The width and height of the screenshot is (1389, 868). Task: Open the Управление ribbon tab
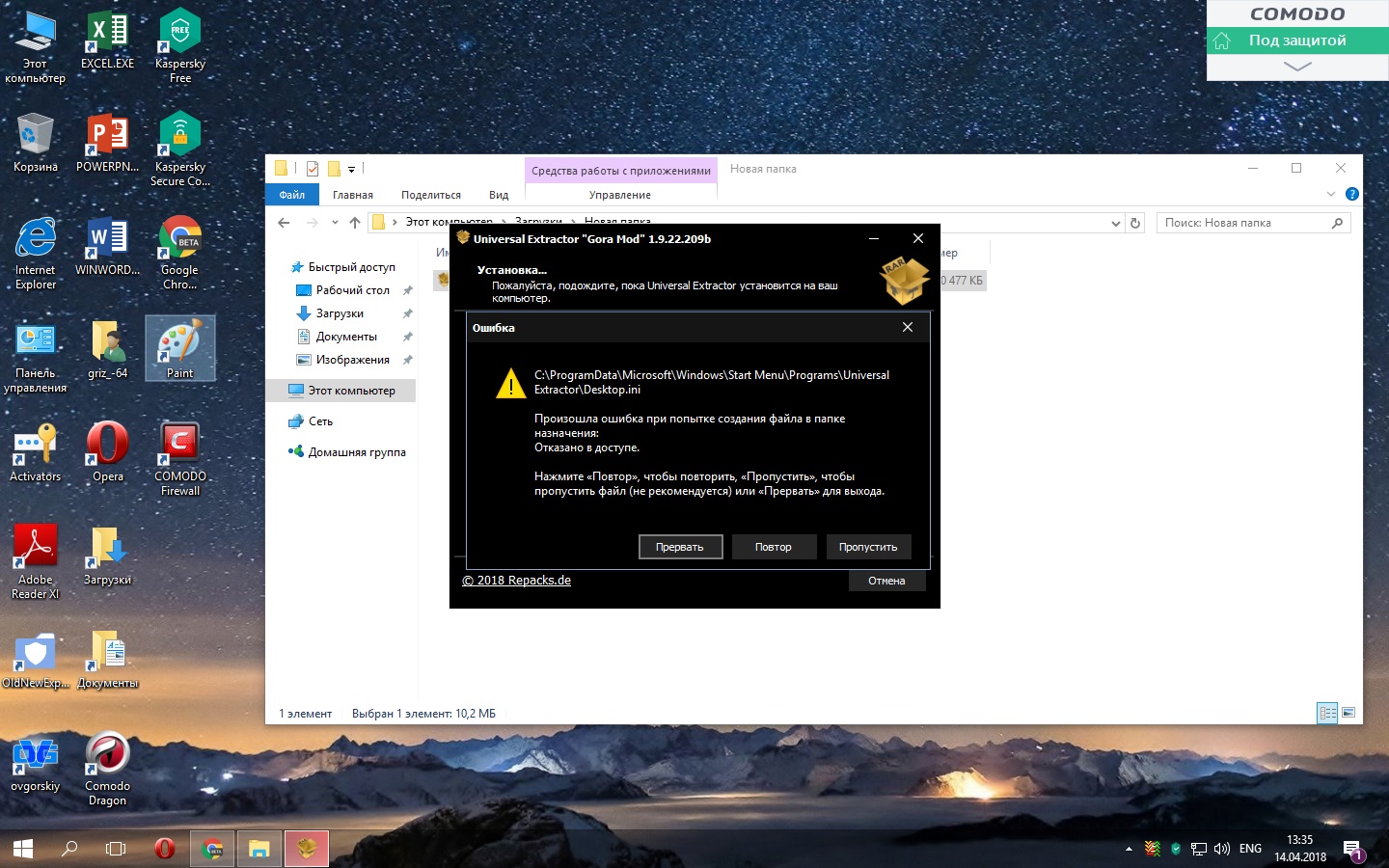[620, 195]
